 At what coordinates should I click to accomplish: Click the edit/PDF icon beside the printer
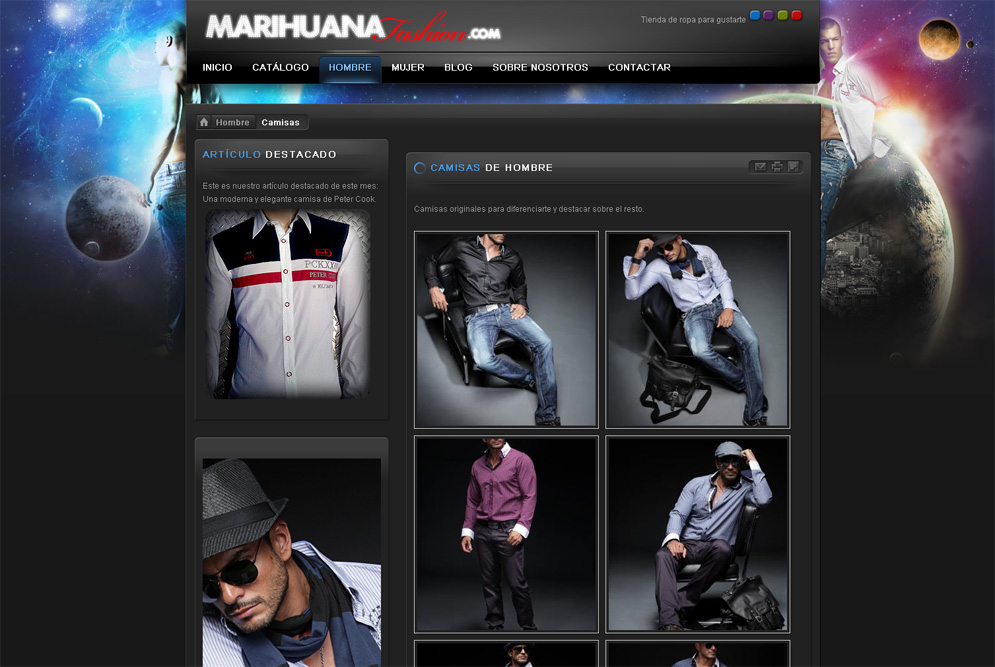pos(793,167)
